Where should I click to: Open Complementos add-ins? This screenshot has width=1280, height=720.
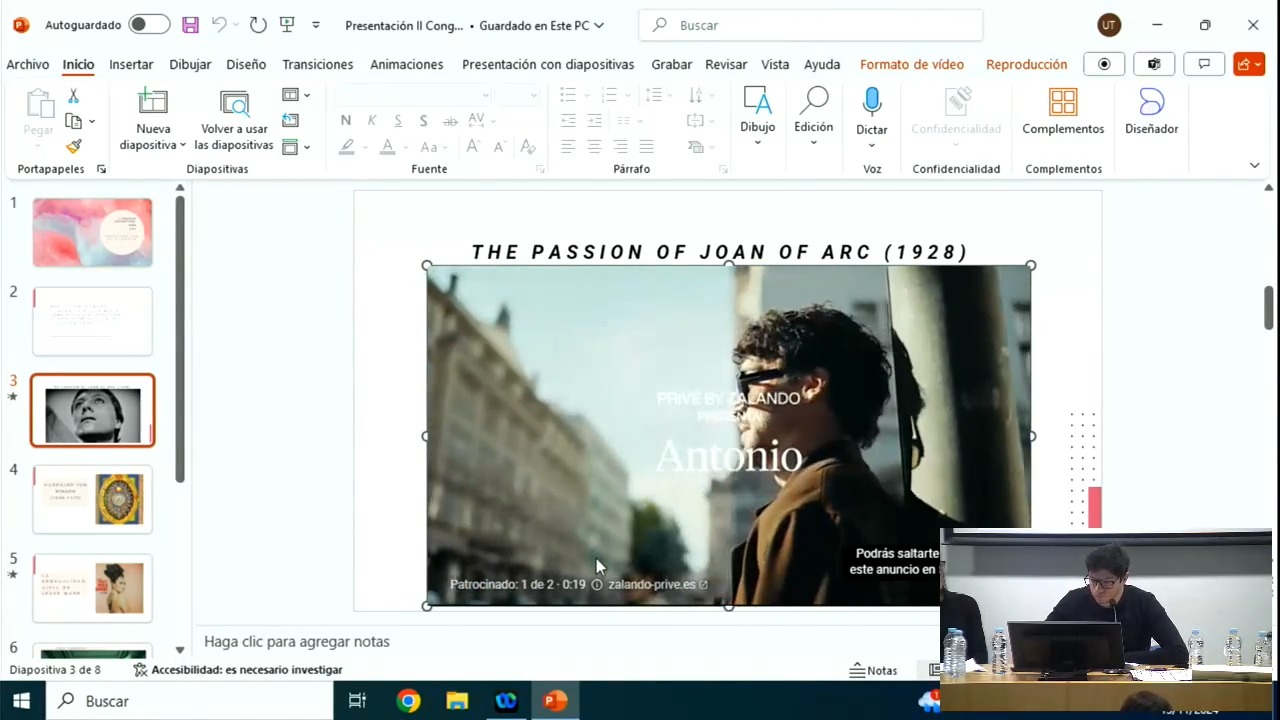[1063, 111]
